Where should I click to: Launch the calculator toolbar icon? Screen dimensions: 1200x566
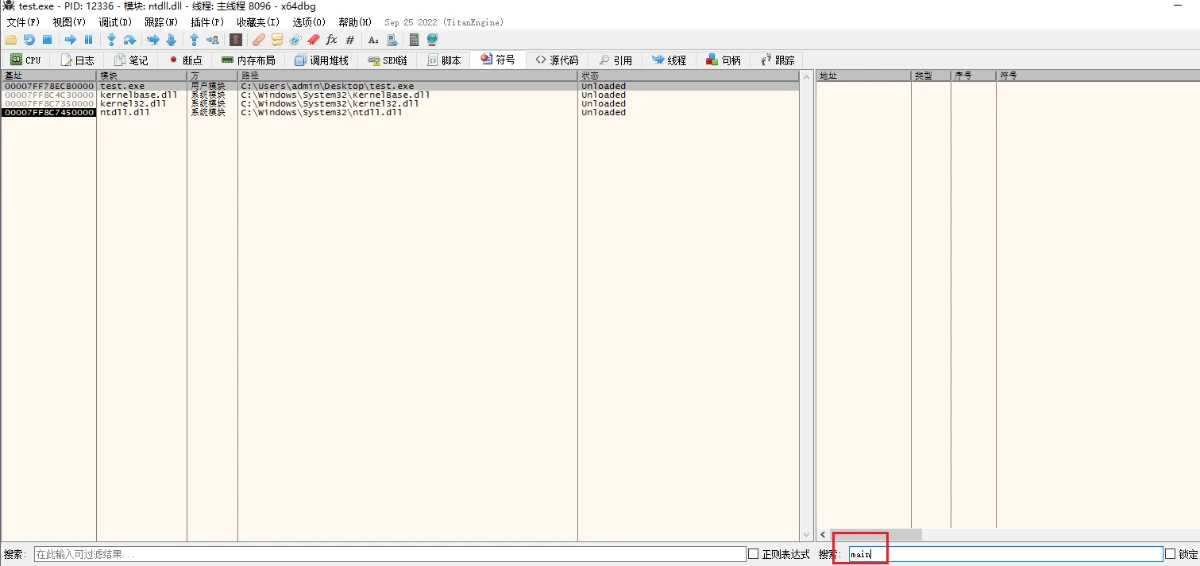click(x=414, y=40)
